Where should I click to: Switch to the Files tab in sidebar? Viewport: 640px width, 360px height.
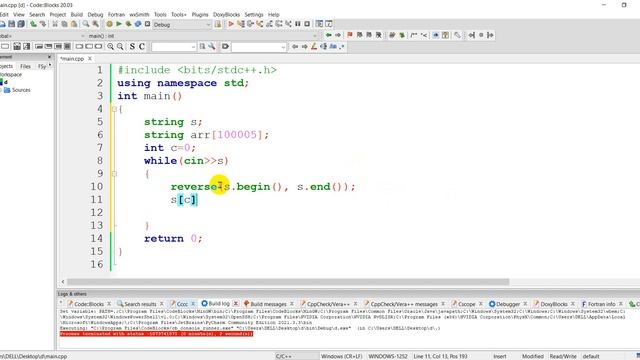pos(25,66)
